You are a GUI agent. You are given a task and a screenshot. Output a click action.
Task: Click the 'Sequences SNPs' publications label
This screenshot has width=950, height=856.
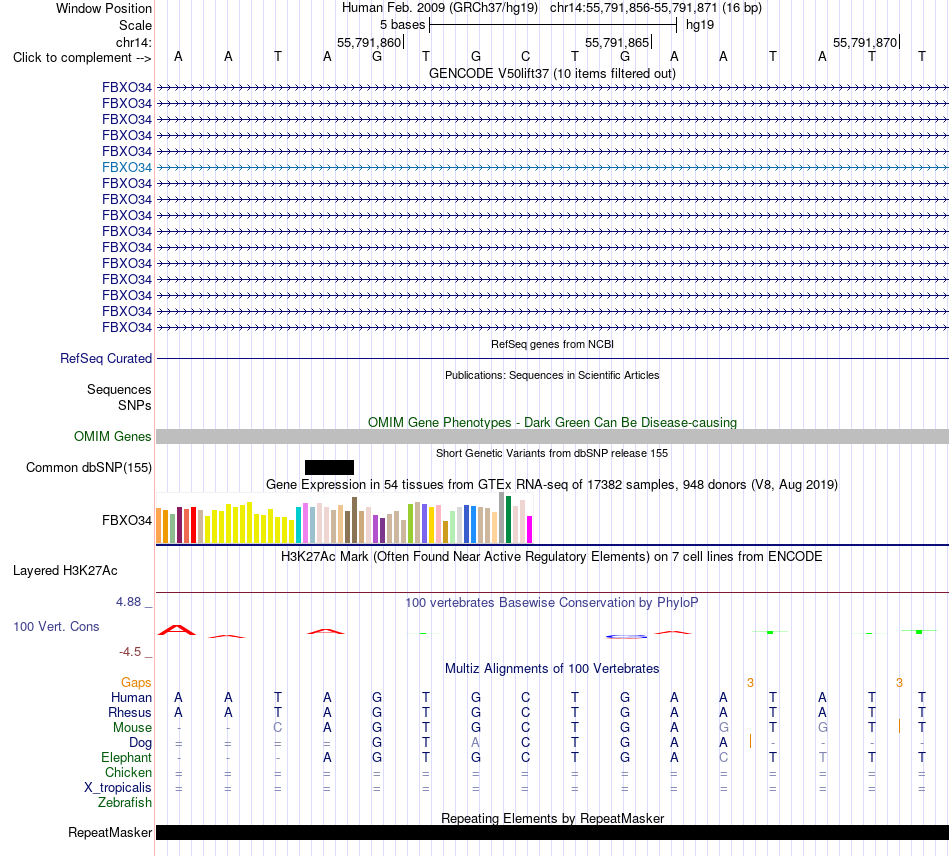click(x=119, y=397)
